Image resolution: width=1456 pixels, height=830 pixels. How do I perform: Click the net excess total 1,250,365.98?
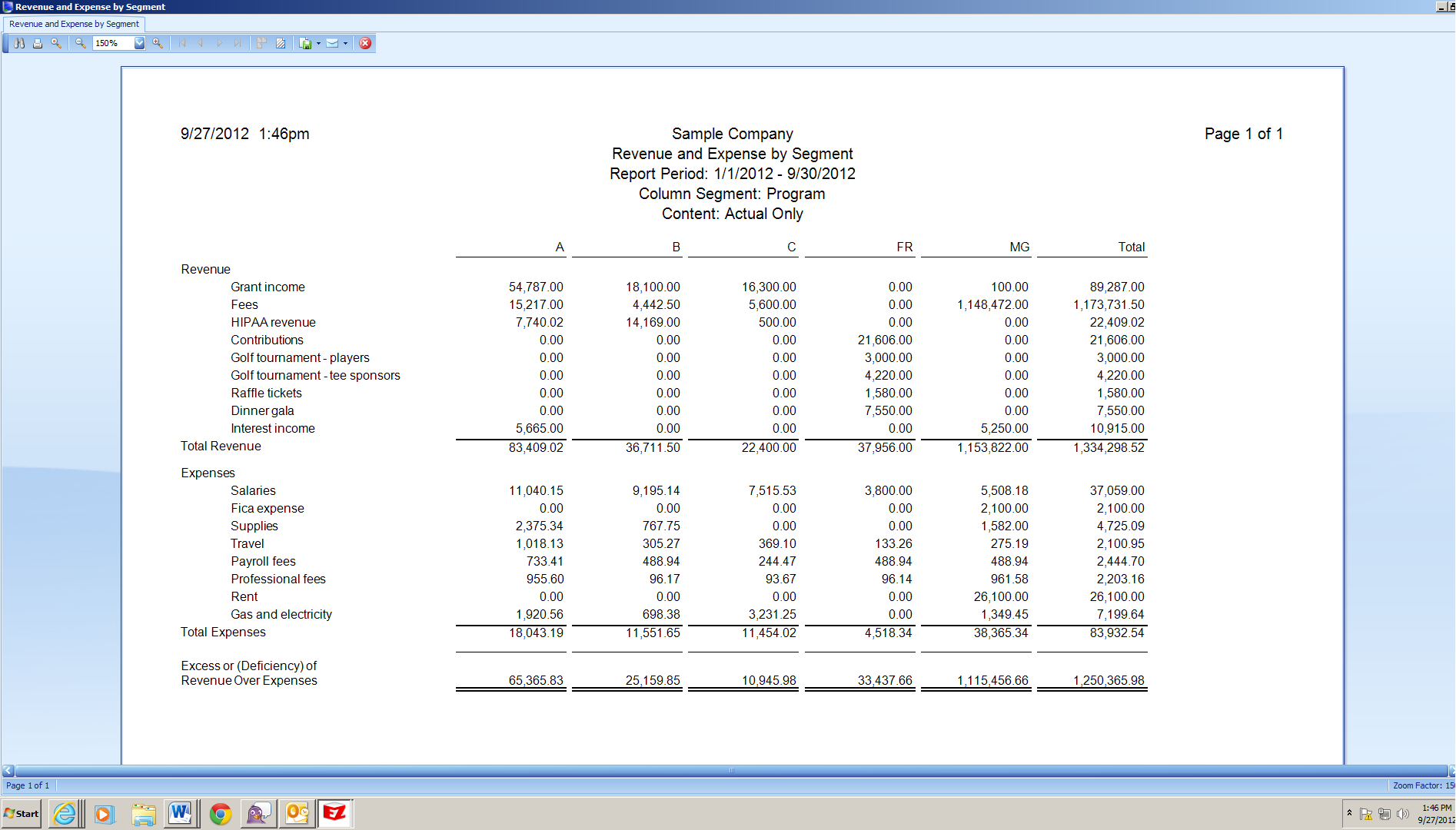click(x=1109, y=681)
